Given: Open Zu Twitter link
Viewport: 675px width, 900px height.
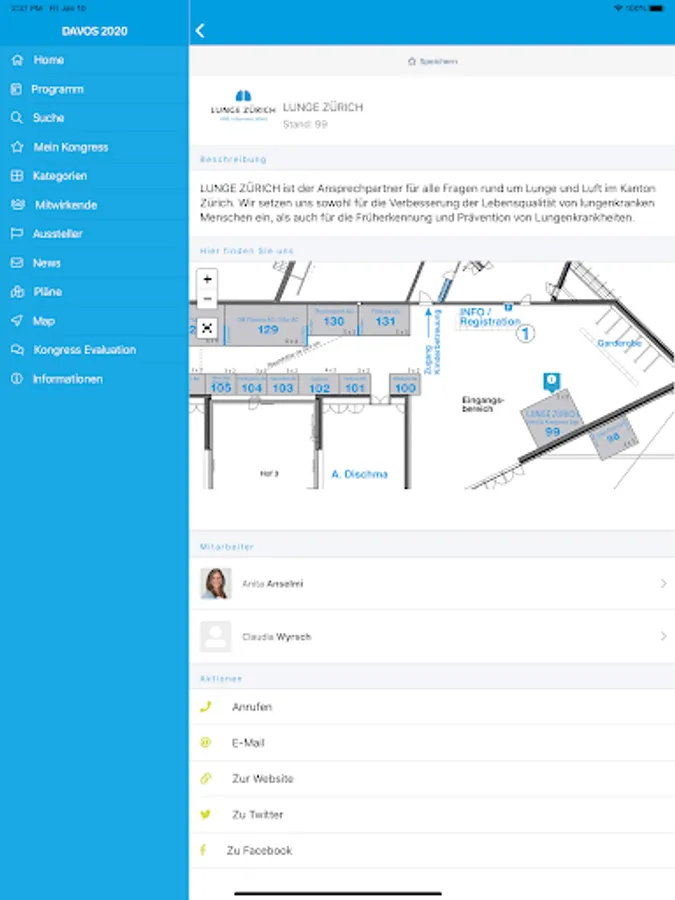Looking at the screenshot, I should [432, 814].
